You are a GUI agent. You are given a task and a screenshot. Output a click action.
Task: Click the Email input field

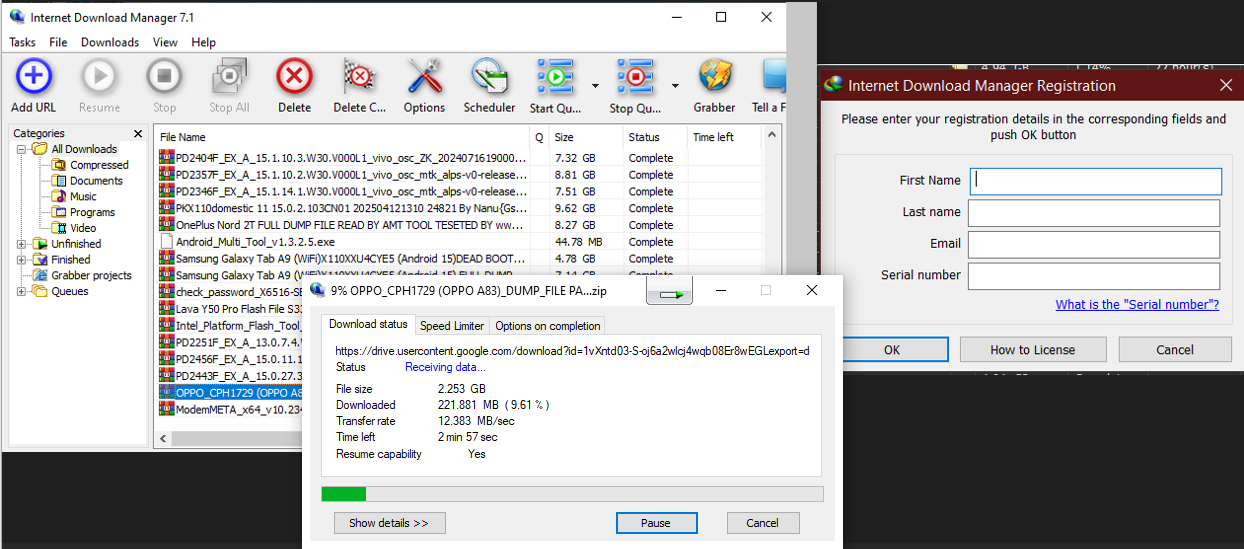[x=1094, y=244]
